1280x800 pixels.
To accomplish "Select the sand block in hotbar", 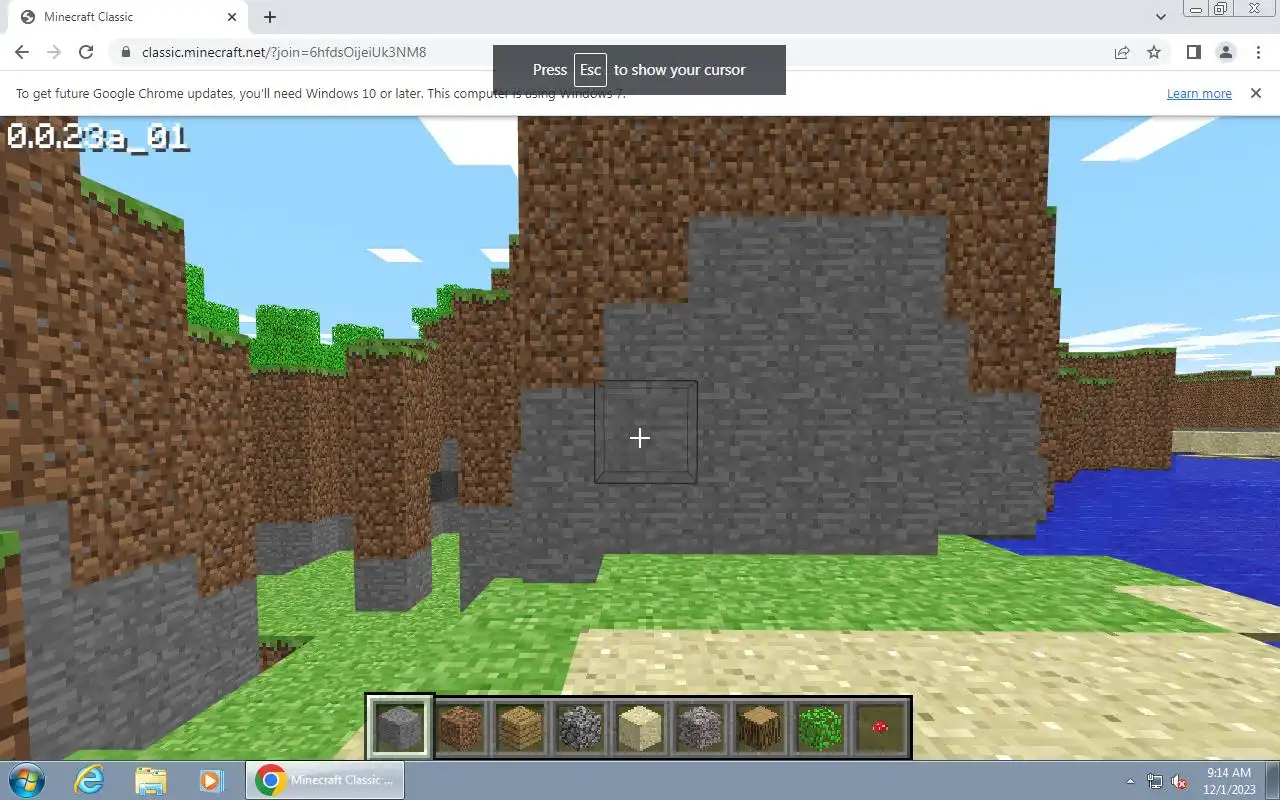I will click(640, 727).
